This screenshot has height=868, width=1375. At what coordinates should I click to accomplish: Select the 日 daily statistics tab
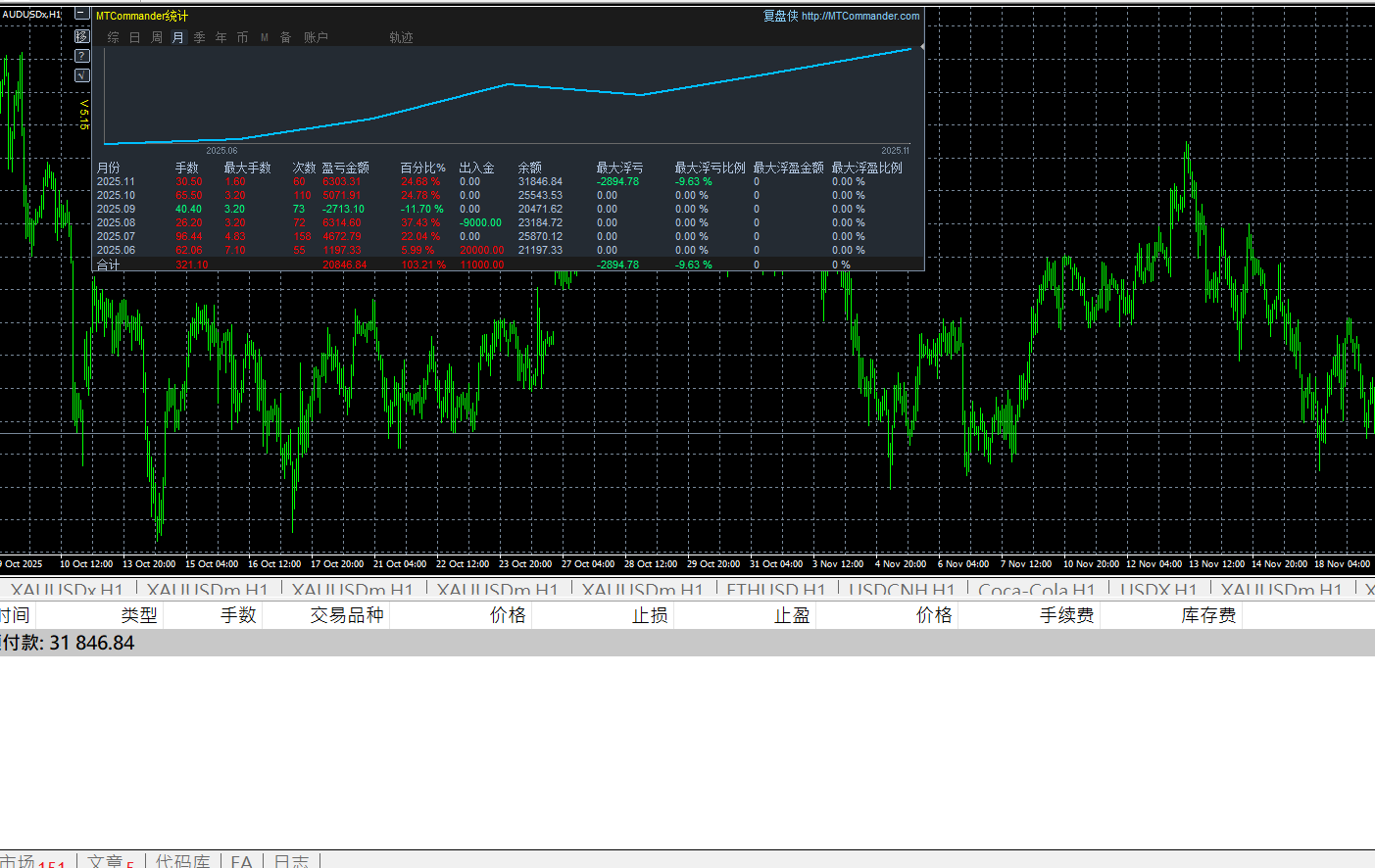tap(135, 37)
